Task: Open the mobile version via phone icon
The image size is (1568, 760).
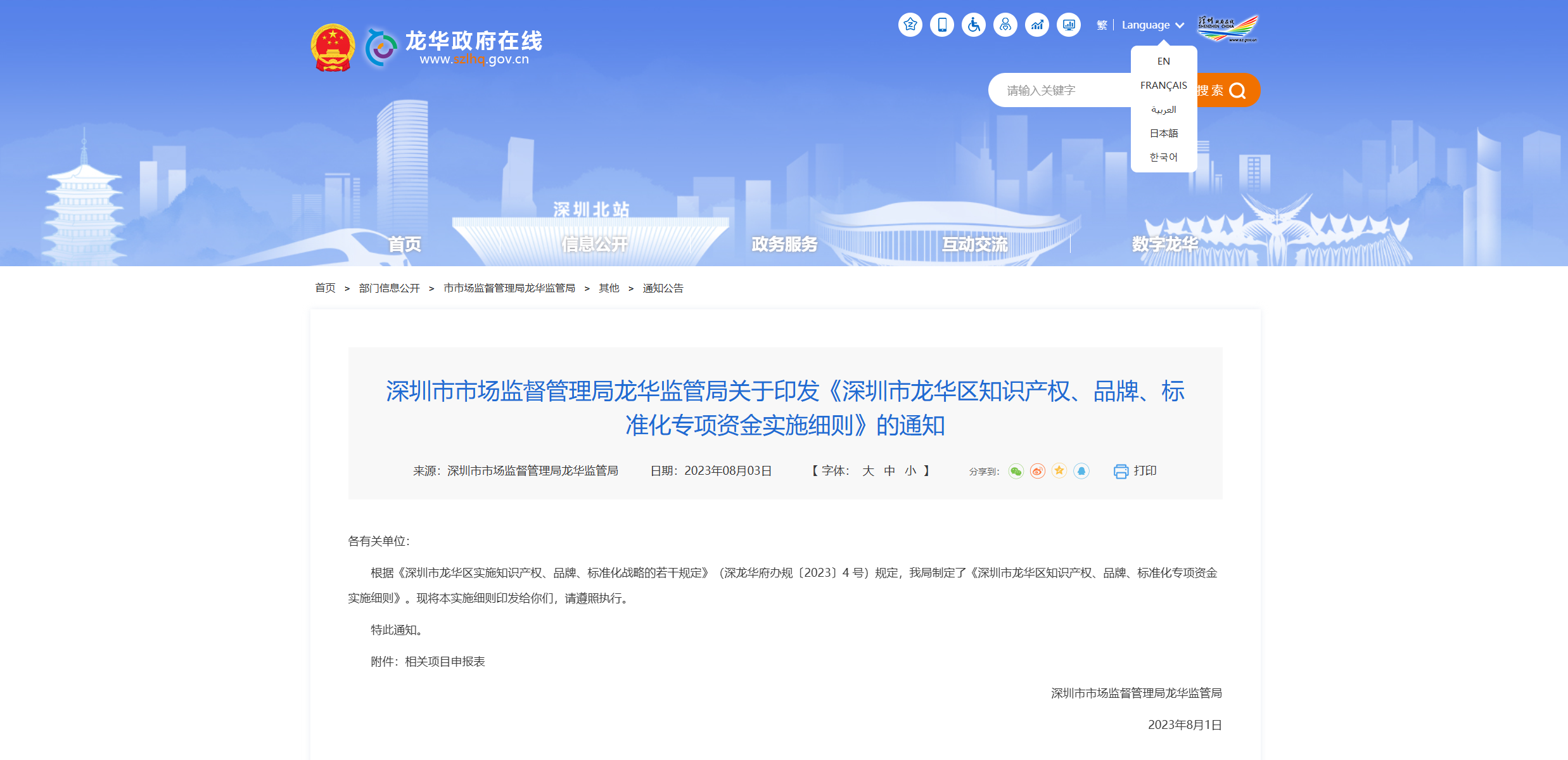Action: [x=942, y=24]
